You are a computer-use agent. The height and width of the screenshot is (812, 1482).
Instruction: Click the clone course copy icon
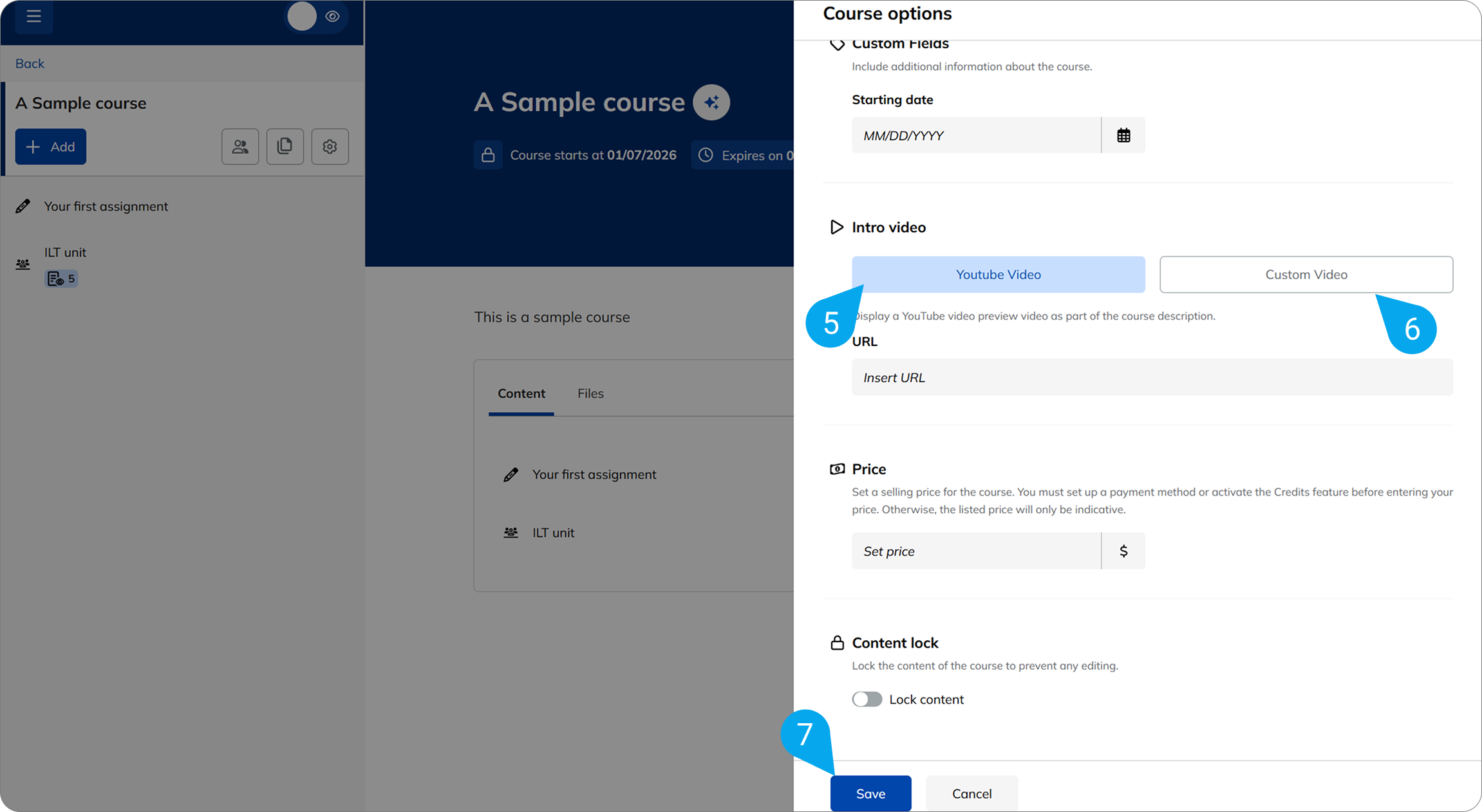[x=285, y=147]
